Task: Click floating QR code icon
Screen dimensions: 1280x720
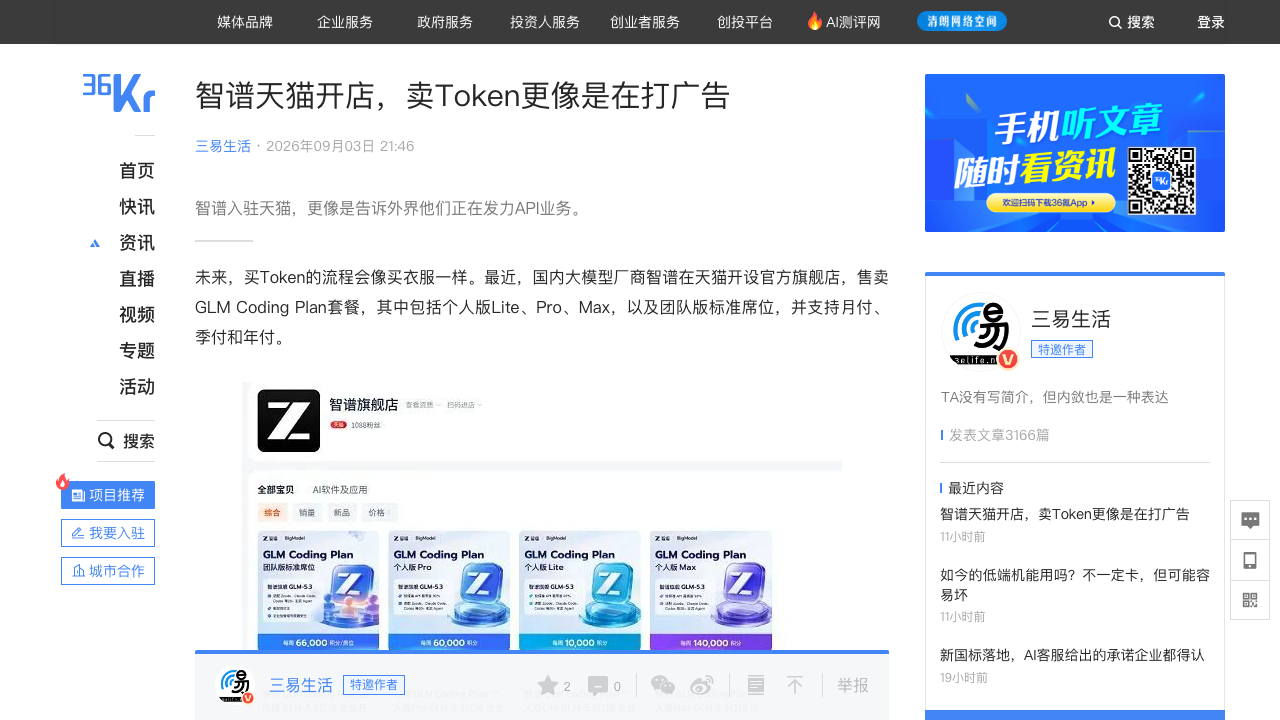Action: [x=1250, y=600]
